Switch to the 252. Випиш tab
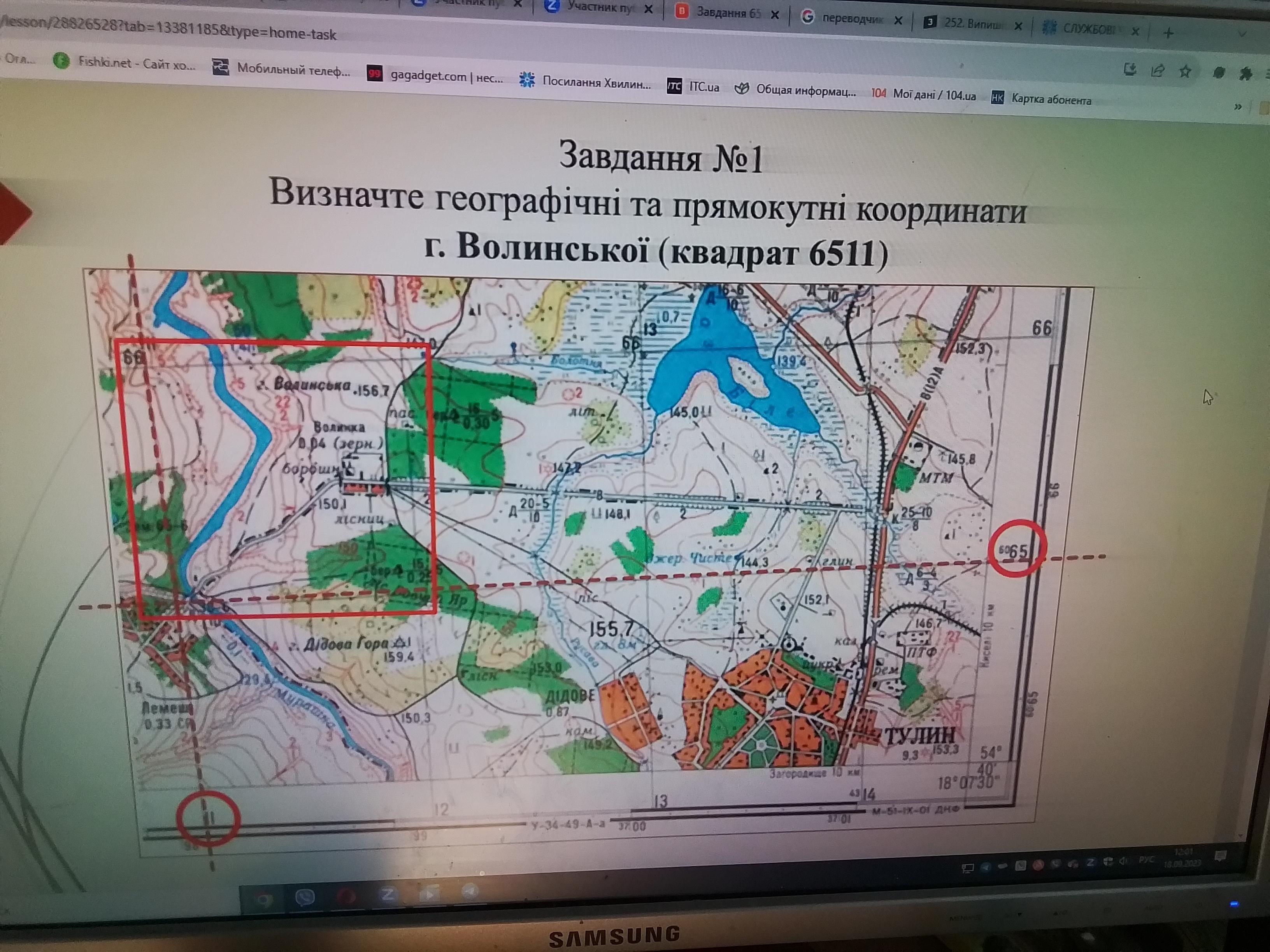Viewport: 1270px width, 952px height. tap(973, 23)
